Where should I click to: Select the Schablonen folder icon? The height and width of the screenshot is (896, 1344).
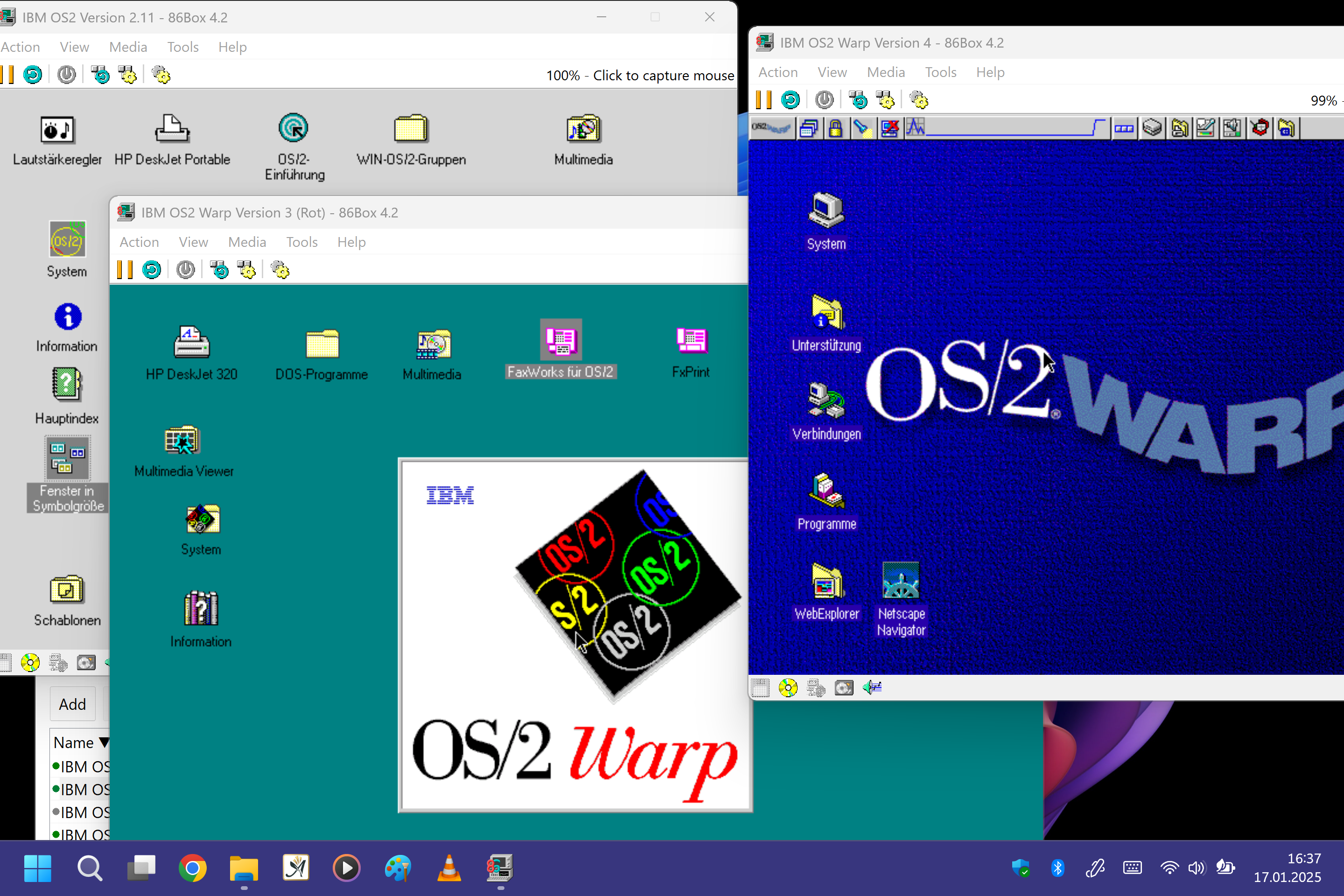coord(67,601)
